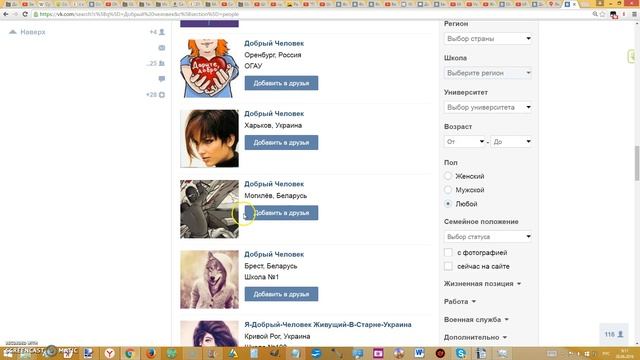The width and height of the screenshot is (640, 360).
Task: Open Google Drive taskbar icon
Action: pyautogui.click(x=233, y=353)
